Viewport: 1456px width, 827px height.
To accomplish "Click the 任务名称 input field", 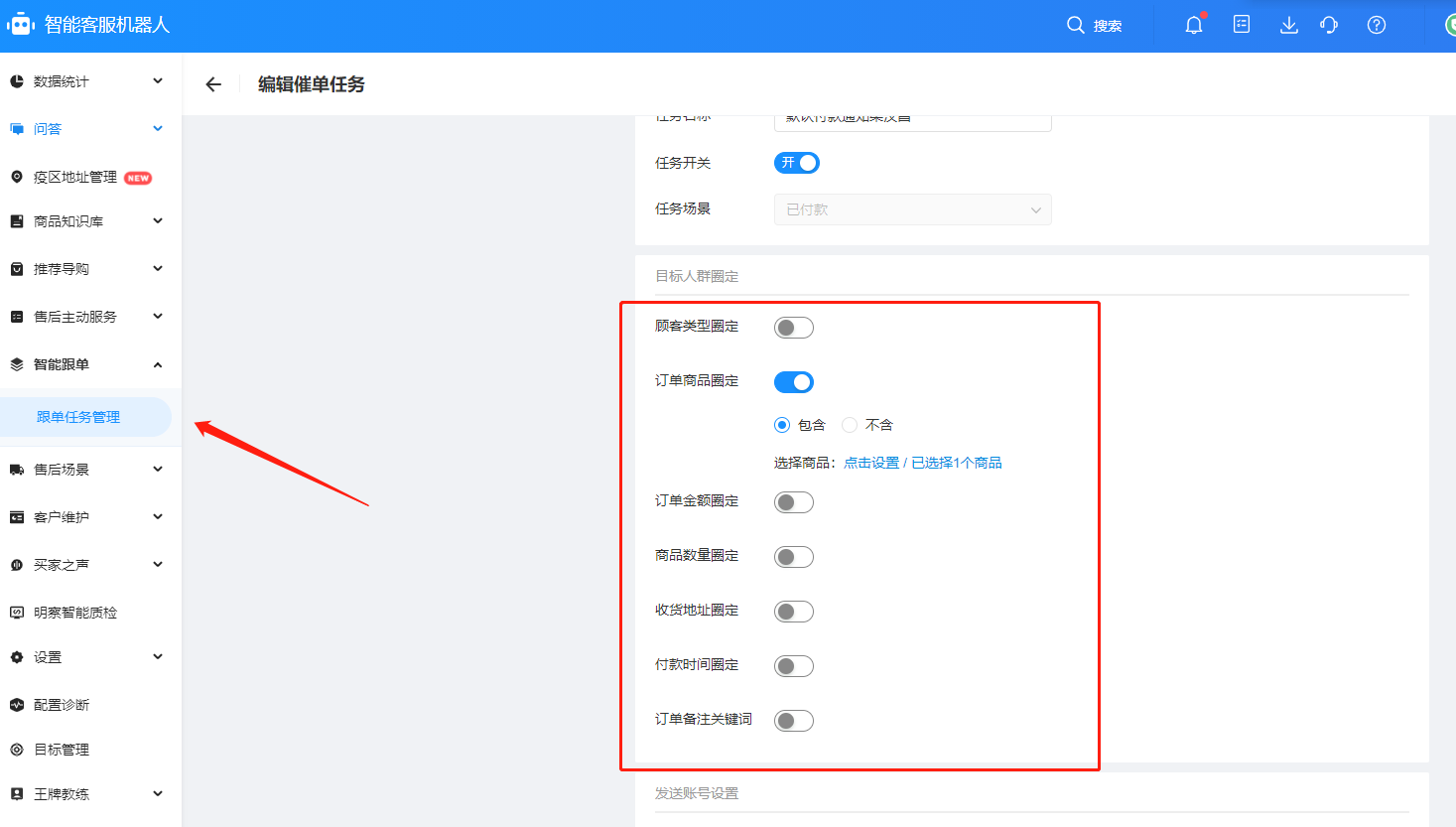I will click(913, 121).
